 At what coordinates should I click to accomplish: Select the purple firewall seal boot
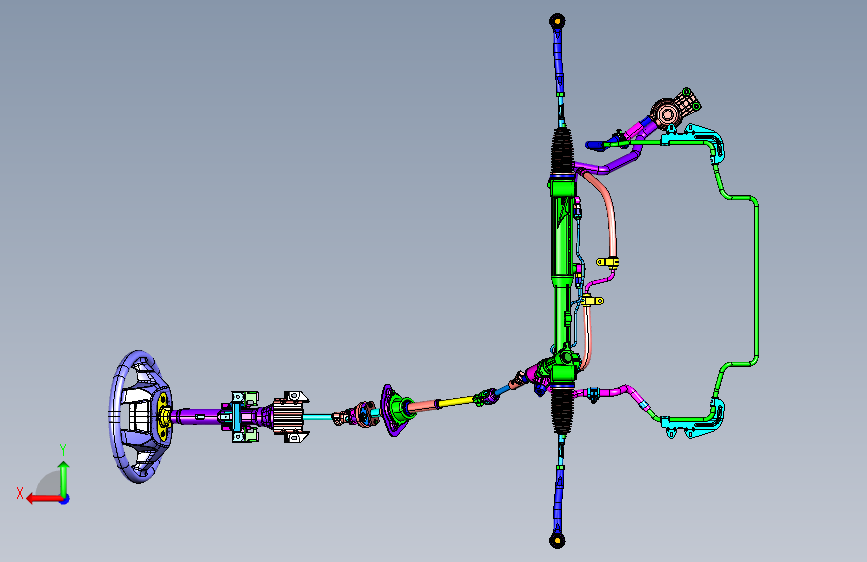click(x=390, y=410)
